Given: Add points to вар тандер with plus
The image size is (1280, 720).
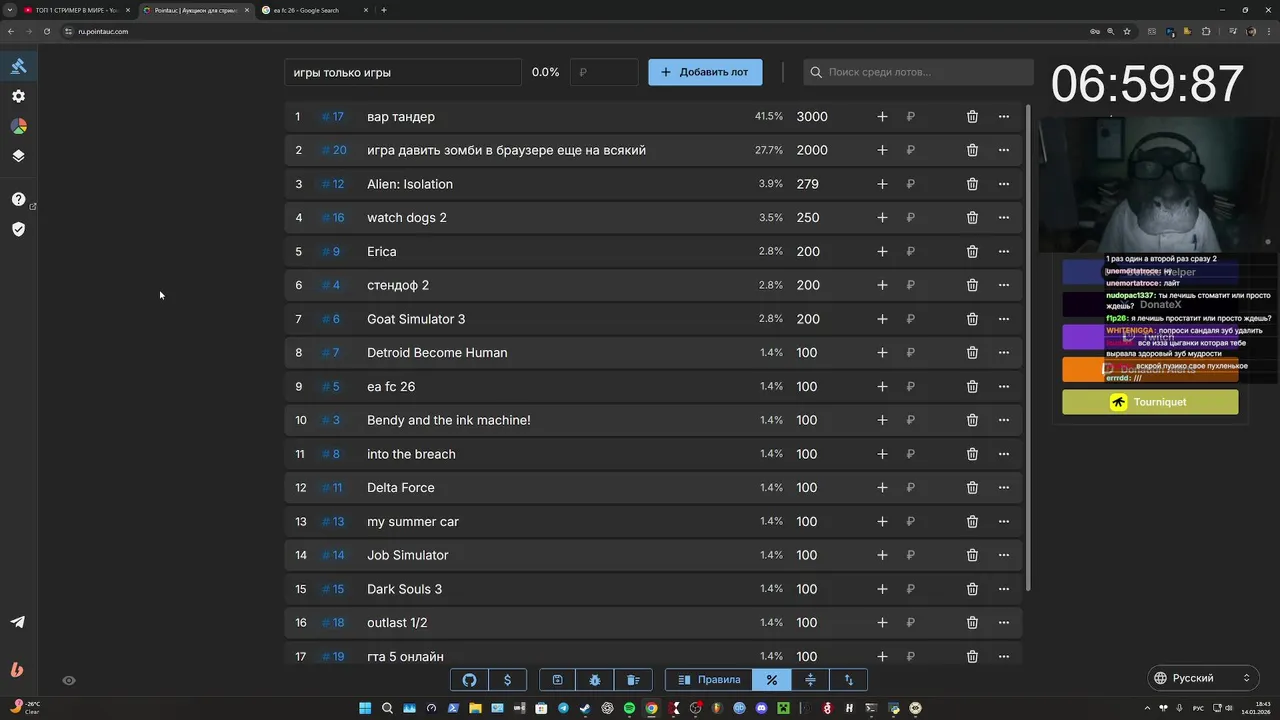Looking at the screenshot, I should coord(882,117).
